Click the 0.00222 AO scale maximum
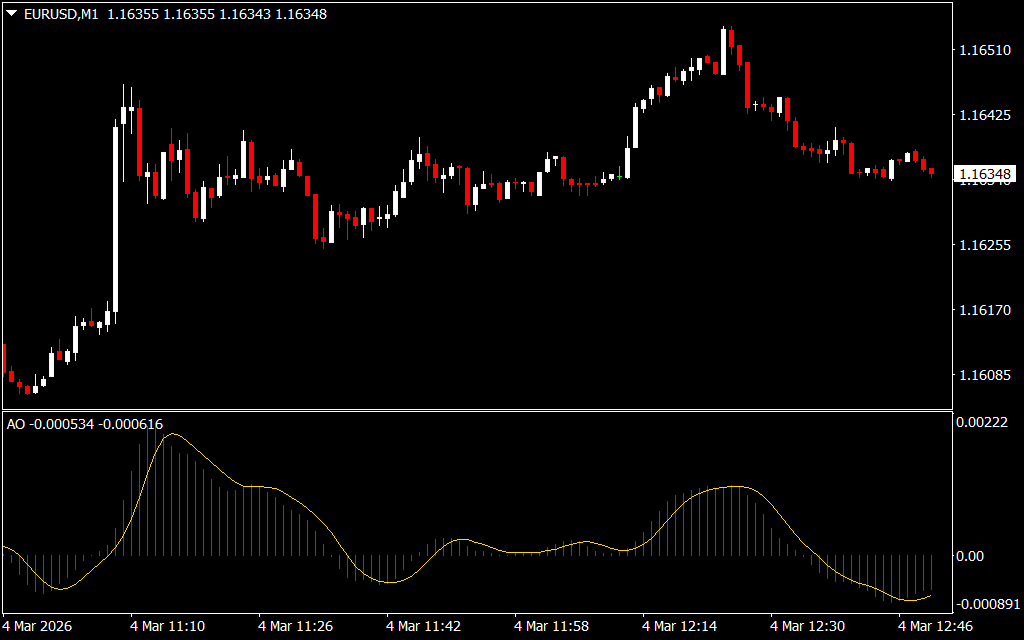Viewport: 1024px width, 640px height. 981,423
